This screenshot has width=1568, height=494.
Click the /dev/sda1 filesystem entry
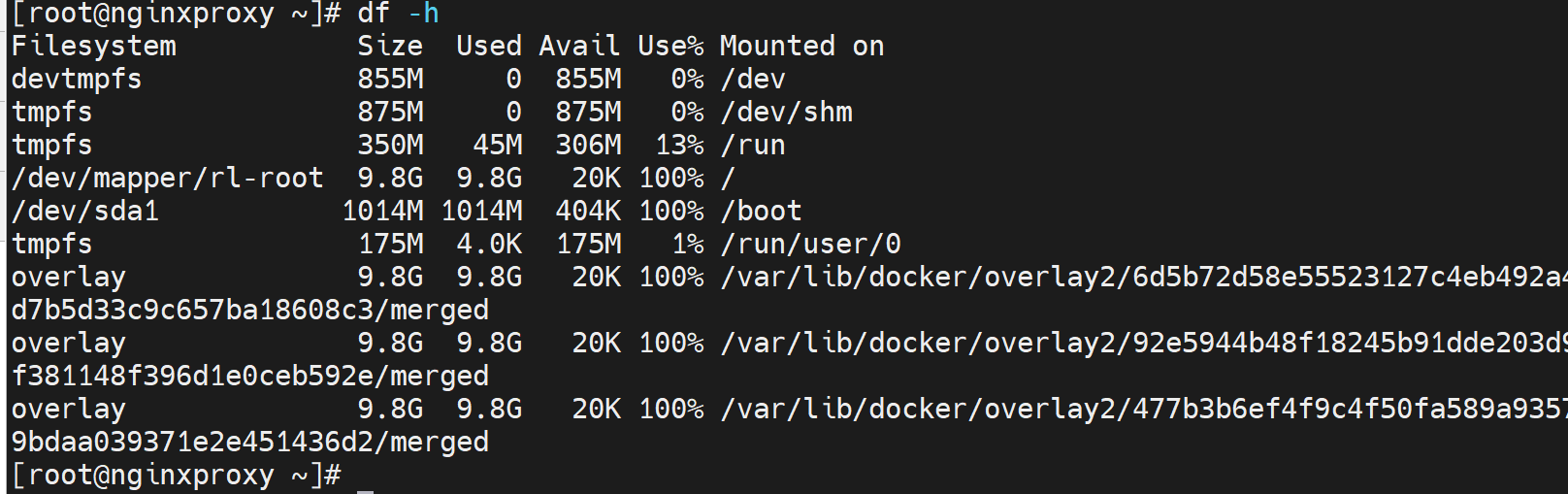pos(84,212)
